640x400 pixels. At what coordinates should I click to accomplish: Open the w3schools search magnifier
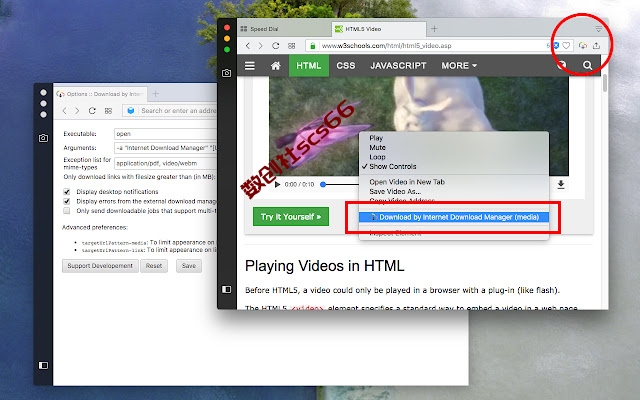click(587, 65)
